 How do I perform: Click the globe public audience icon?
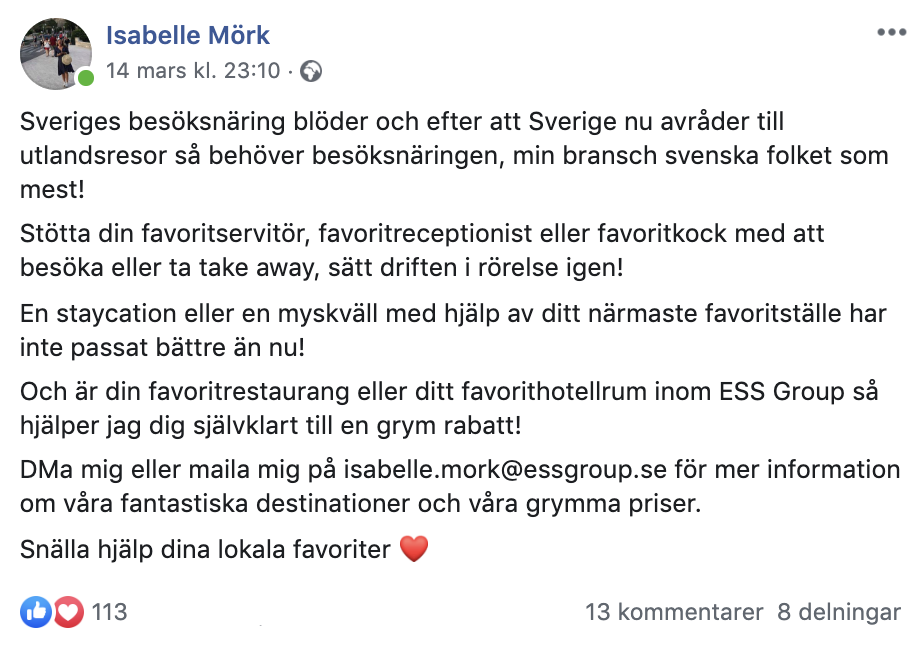coord(311,71)
